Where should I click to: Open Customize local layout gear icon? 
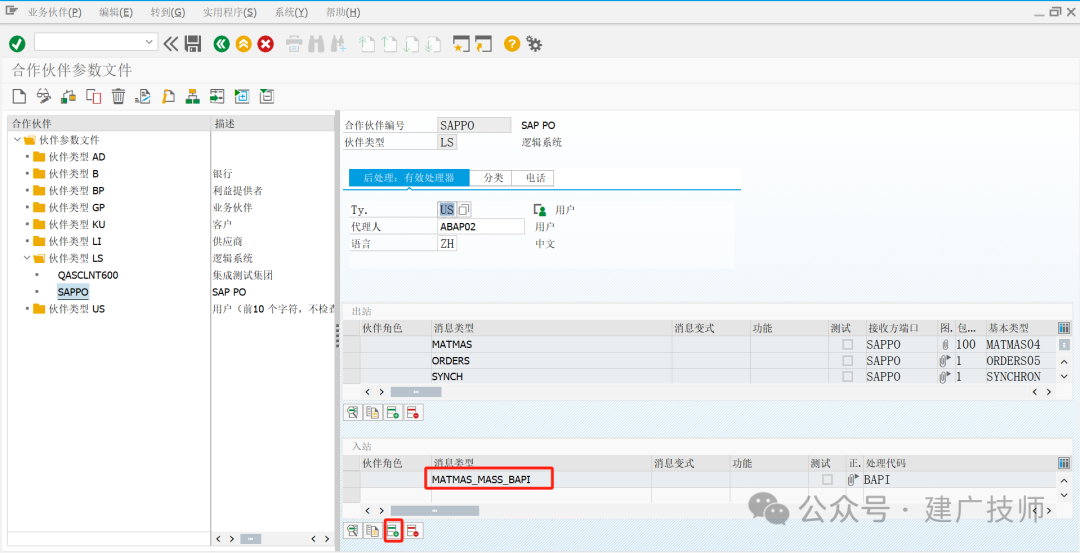(534, 44)
